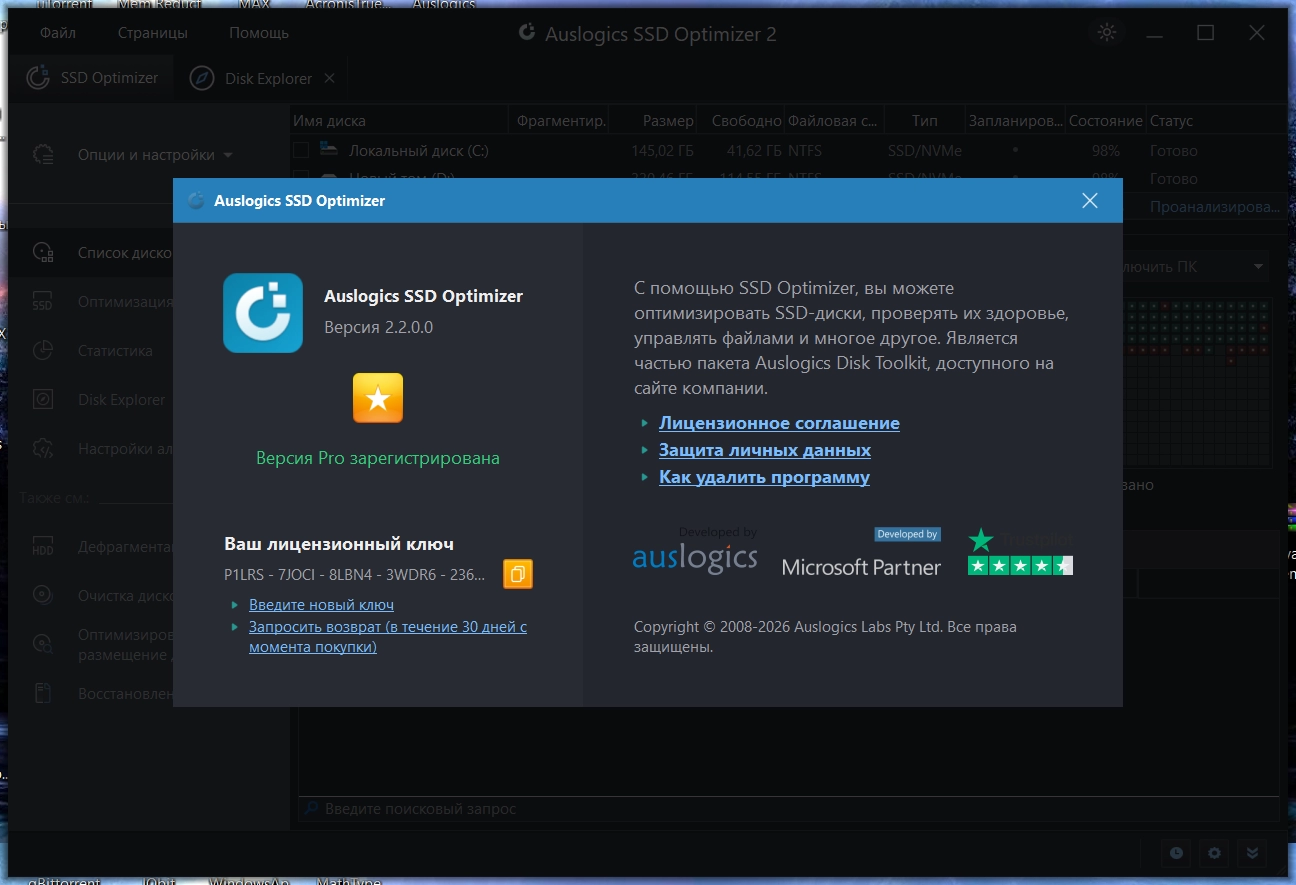Click the Версия 2.2.0.0 text
1296x885 pixels.
(x=379, y=327)
